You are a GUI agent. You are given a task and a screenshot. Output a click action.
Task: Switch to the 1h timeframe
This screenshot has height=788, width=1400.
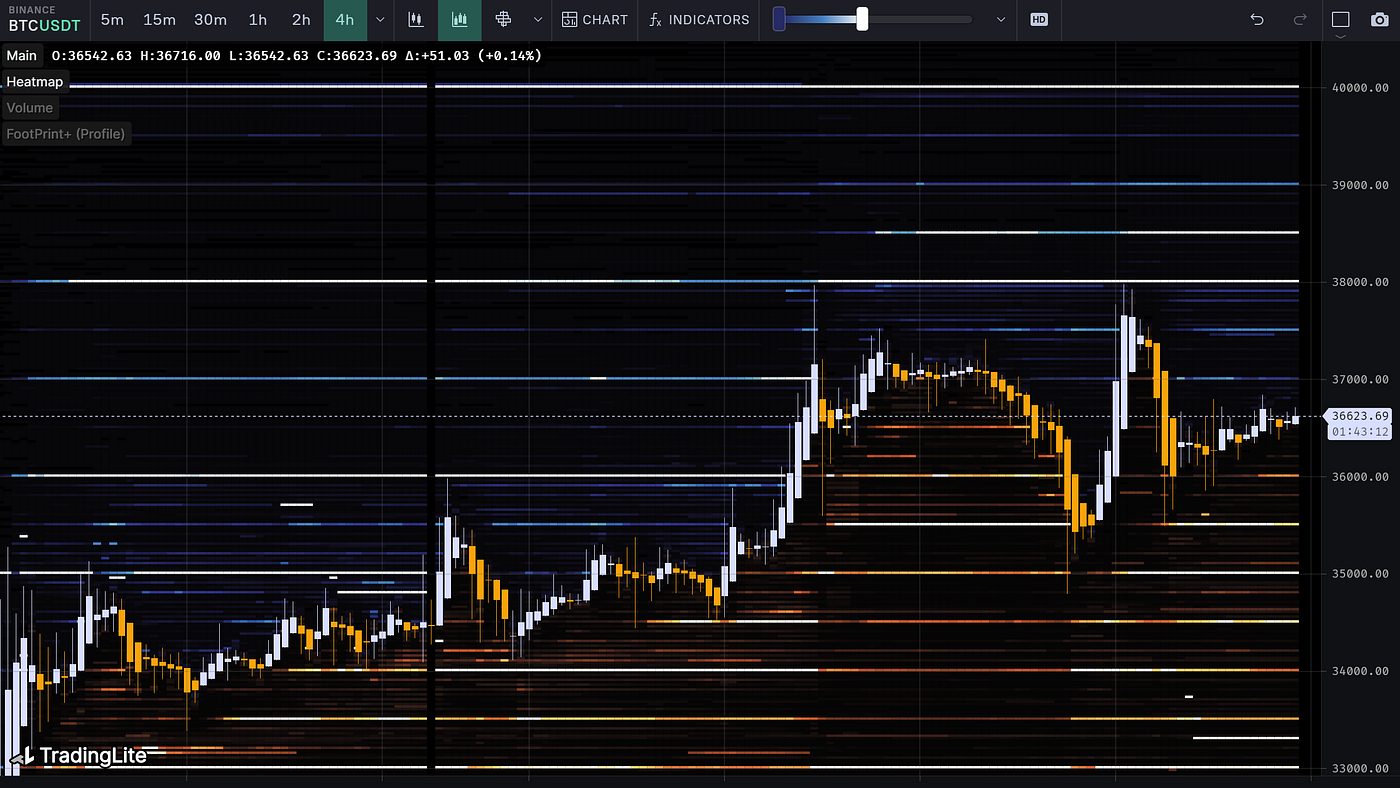pos(258,20)
